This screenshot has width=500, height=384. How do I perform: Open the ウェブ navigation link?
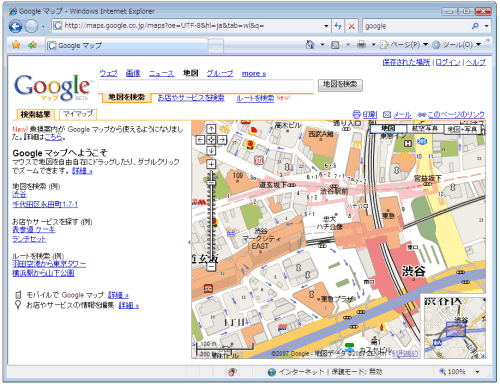coord(109,73)
